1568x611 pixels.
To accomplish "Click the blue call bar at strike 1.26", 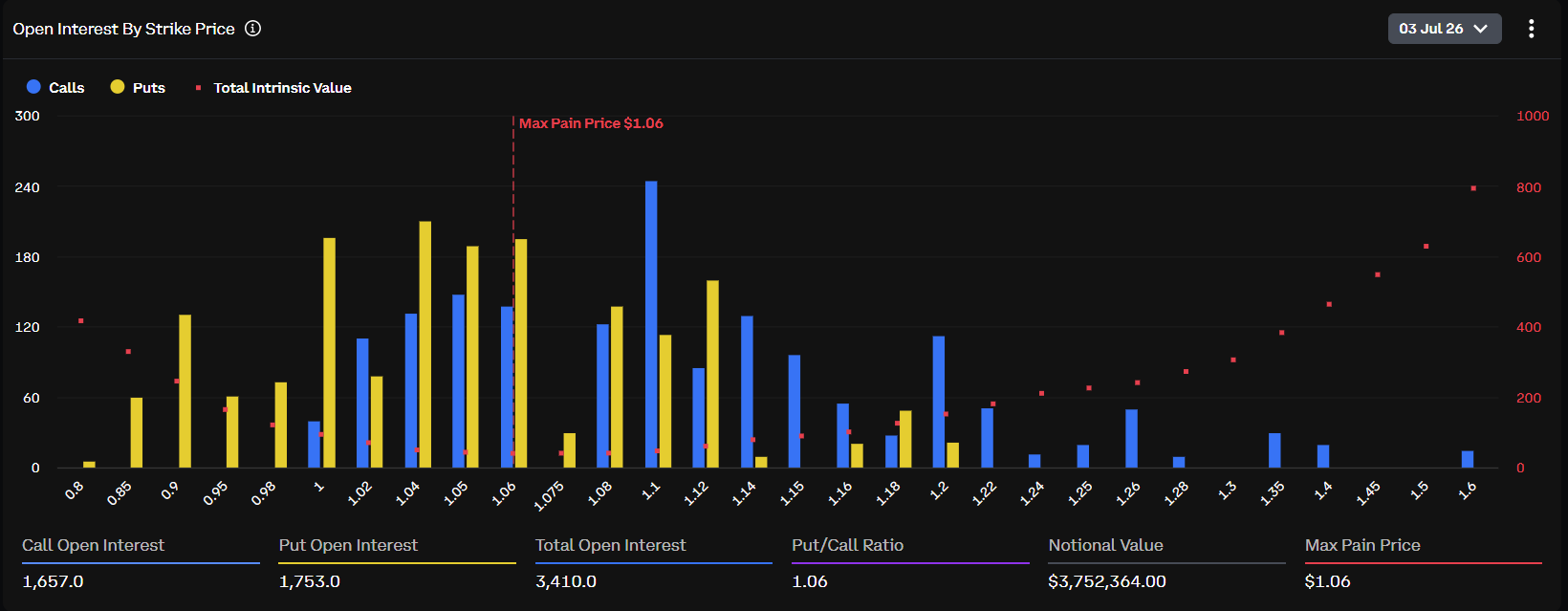I will (x=1131, y=439).
